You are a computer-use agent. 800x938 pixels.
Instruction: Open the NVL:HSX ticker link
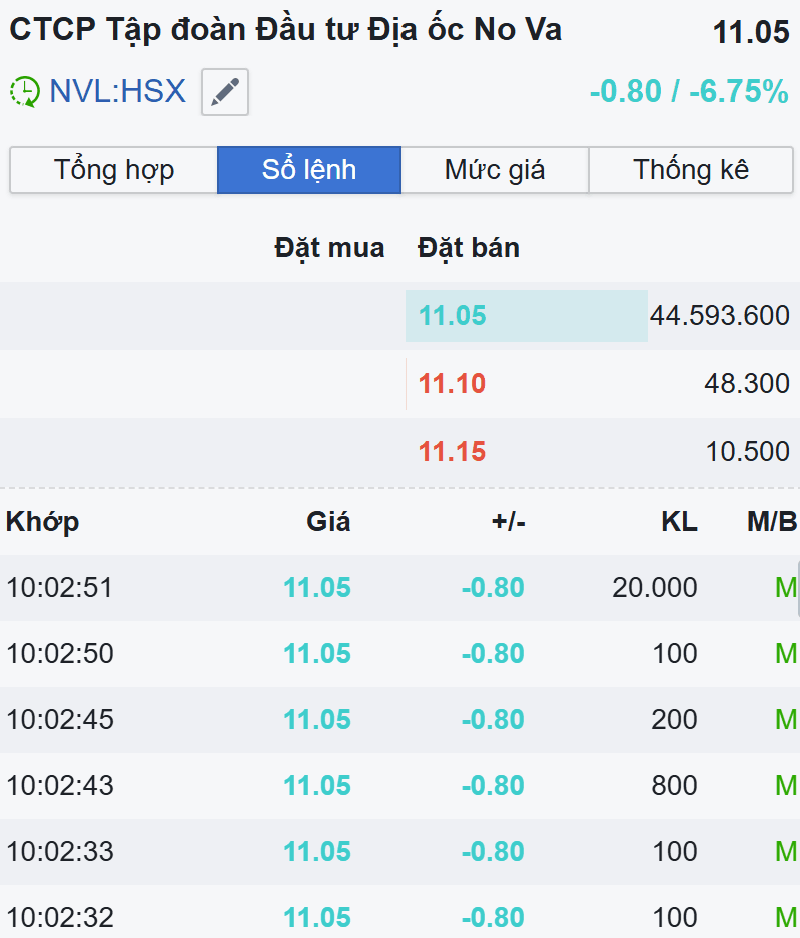point(117,92)
